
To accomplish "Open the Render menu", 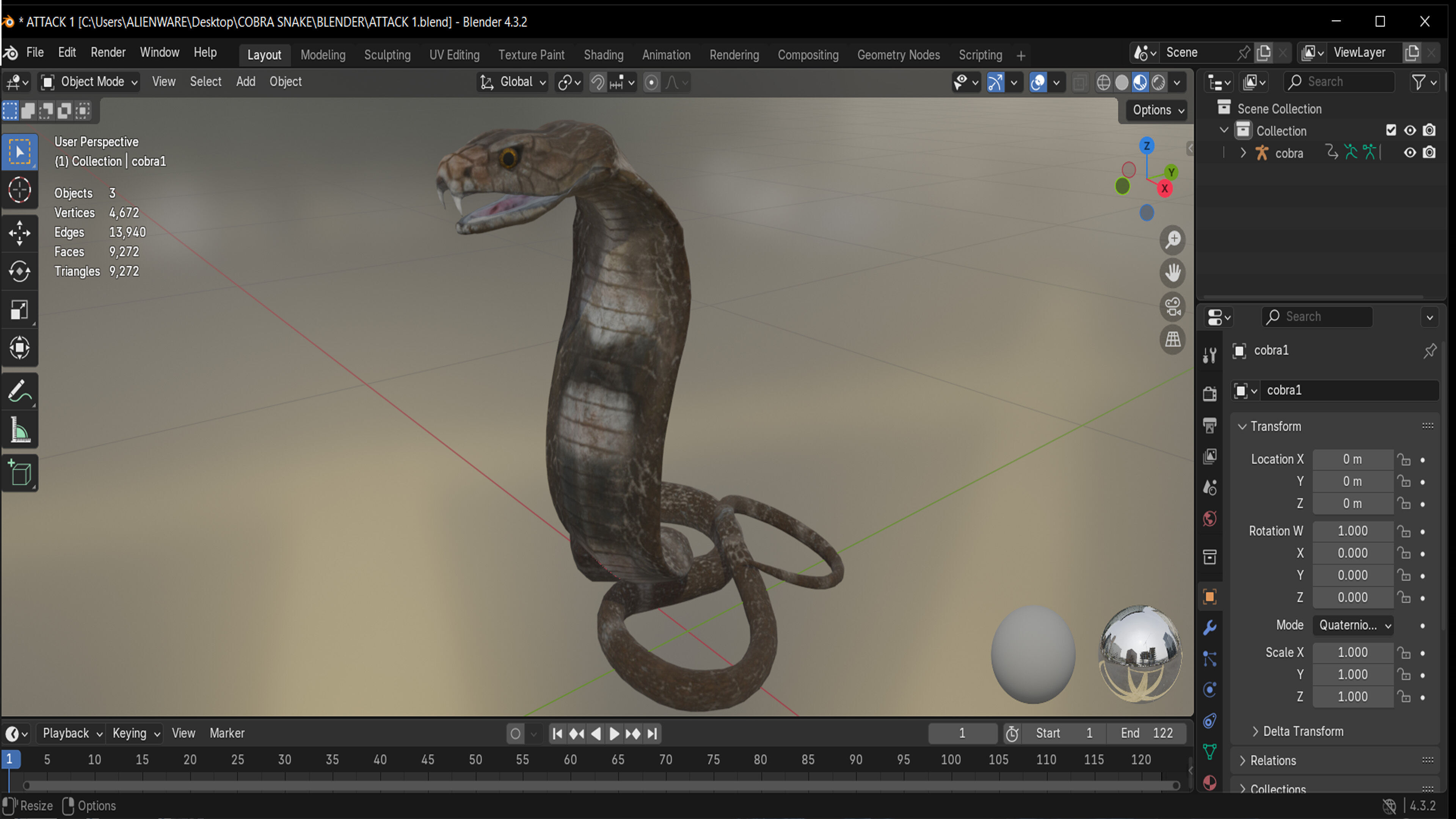I will coord(108,53).
